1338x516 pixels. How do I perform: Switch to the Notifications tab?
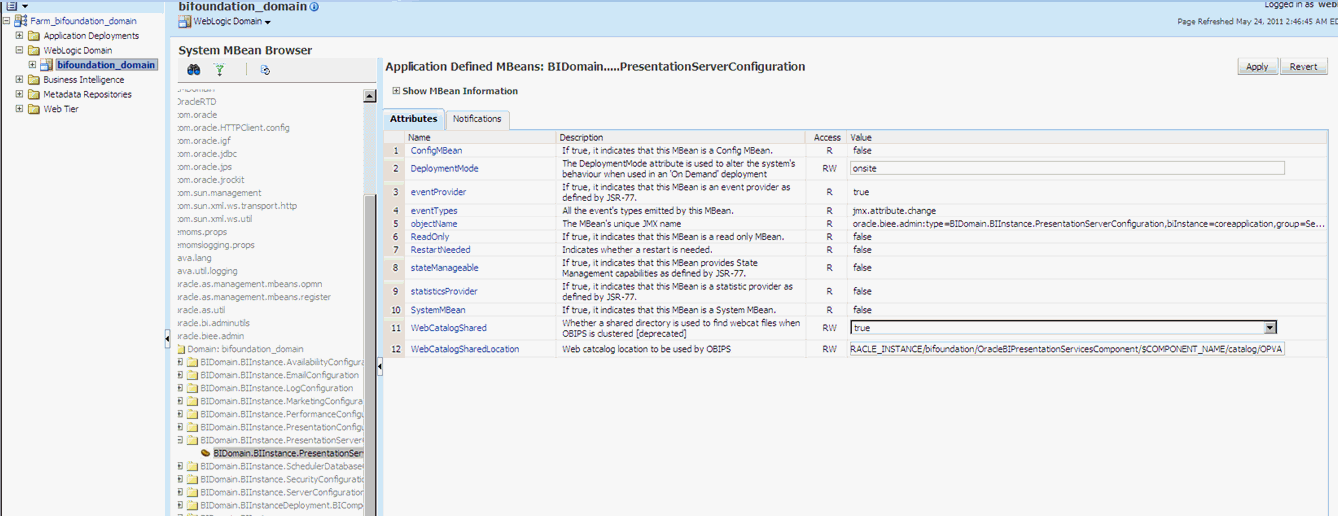(x=477, y=119)
